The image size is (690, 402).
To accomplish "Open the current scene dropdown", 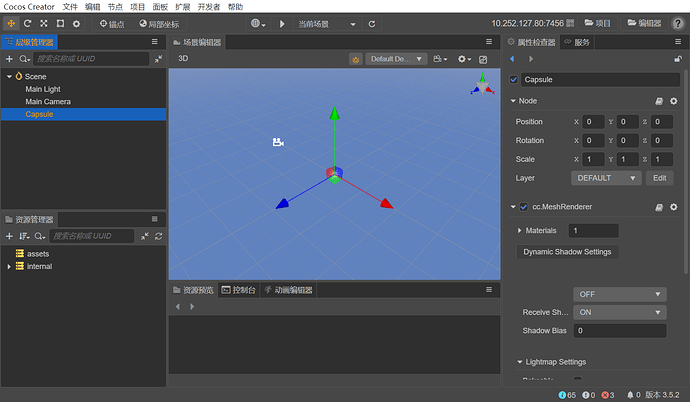I will 327,24.
